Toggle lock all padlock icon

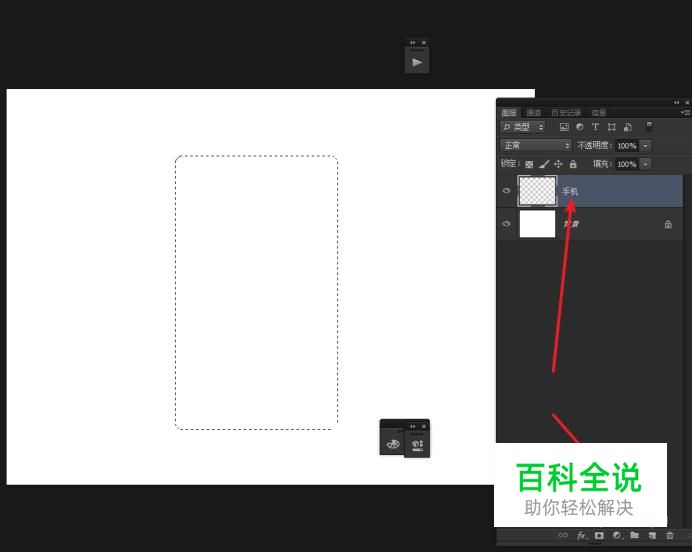573,164
